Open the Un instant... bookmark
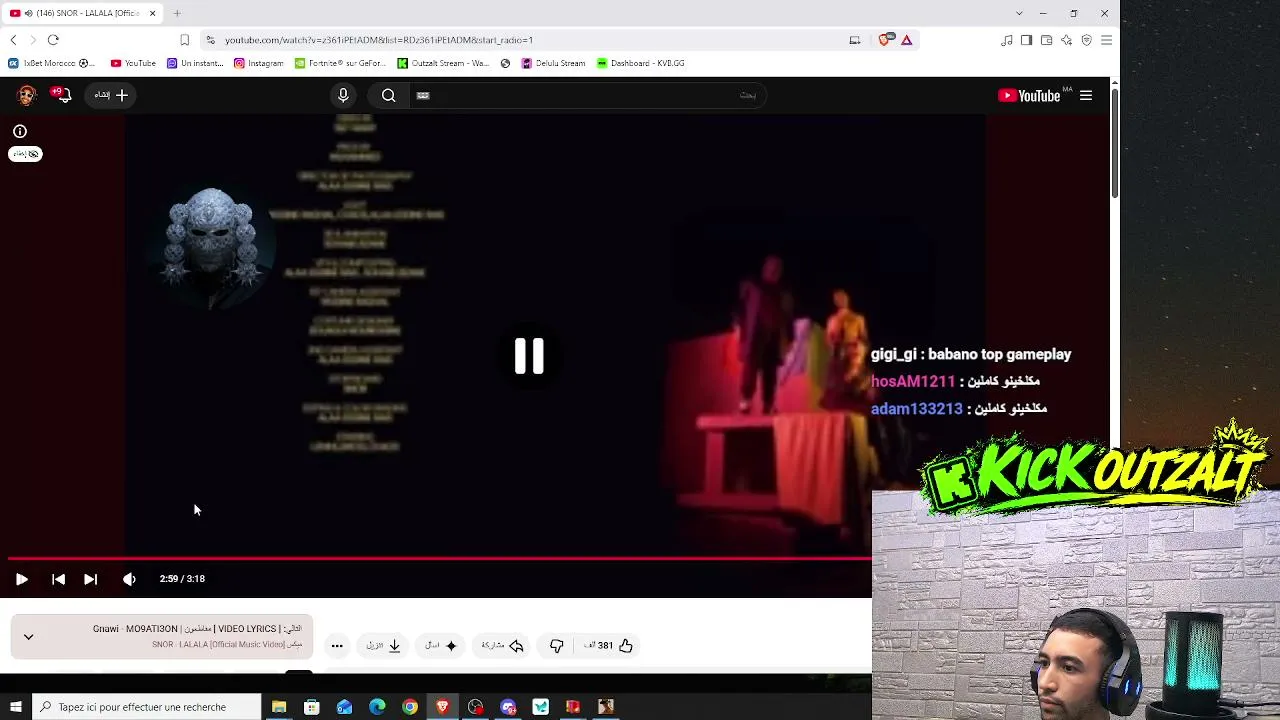The width and height of the screenshot is (1280, 720). click(x=196, y=63)
